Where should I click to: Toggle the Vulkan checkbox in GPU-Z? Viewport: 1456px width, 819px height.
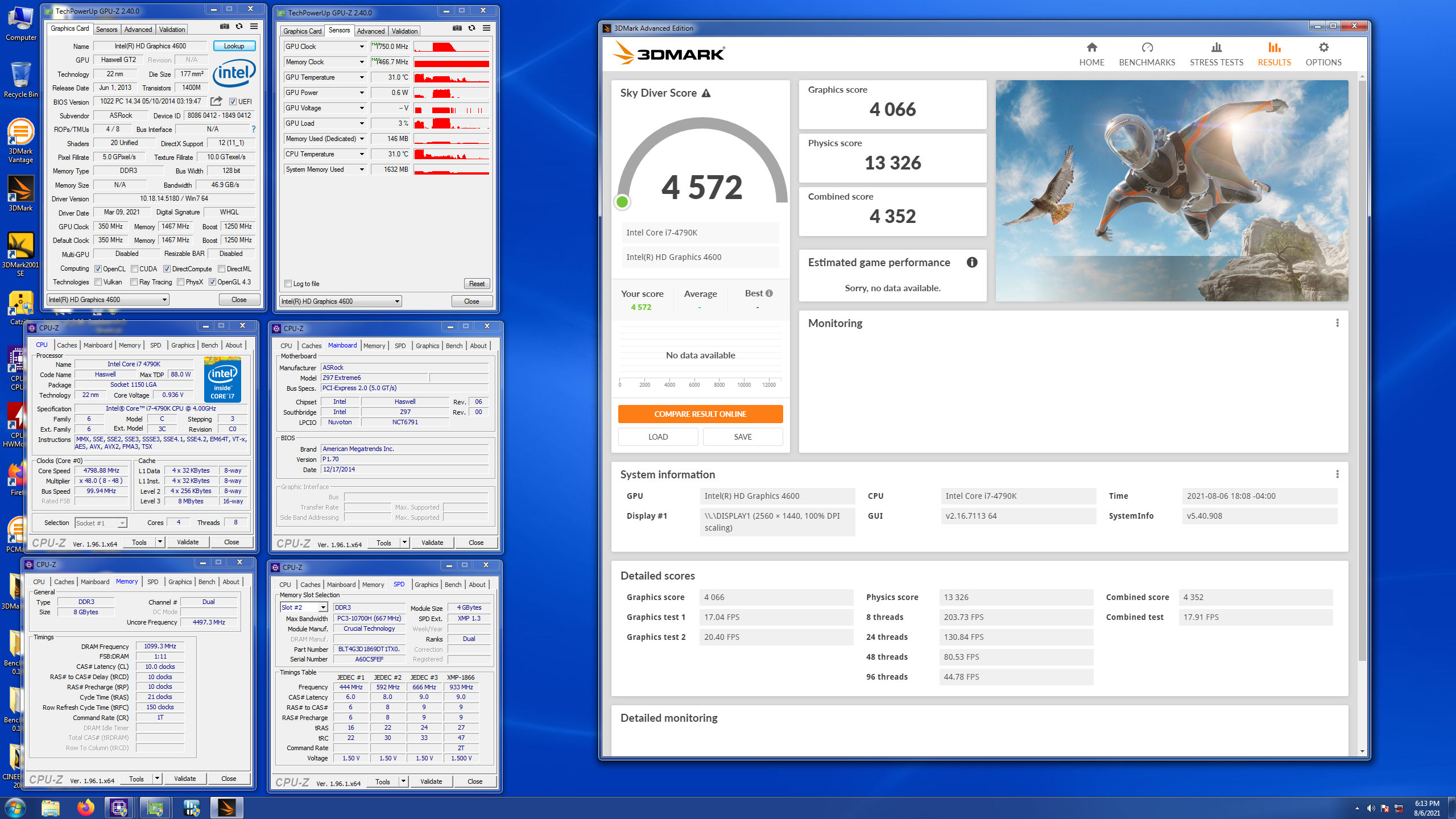98,282
